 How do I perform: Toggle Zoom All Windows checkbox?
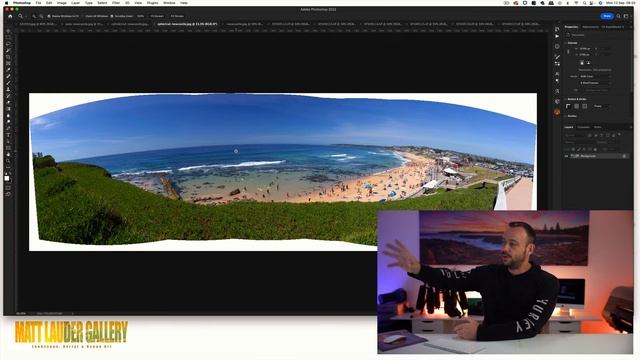coord(84,16)
